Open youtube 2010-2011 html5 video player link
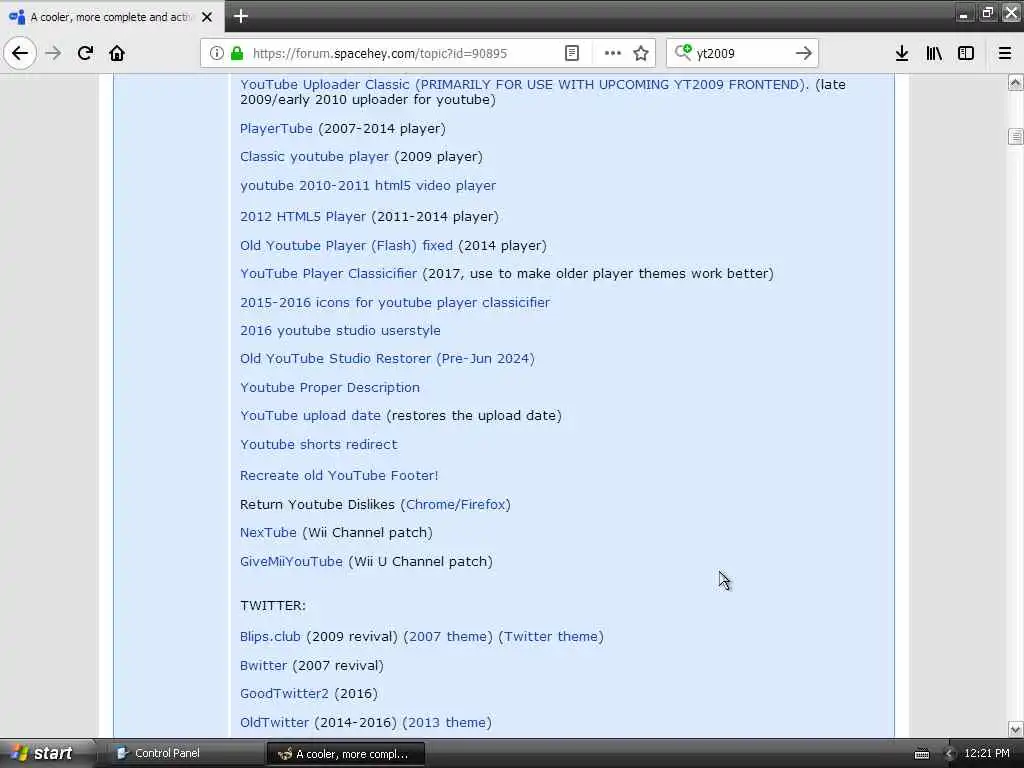 tap(368, 185)
